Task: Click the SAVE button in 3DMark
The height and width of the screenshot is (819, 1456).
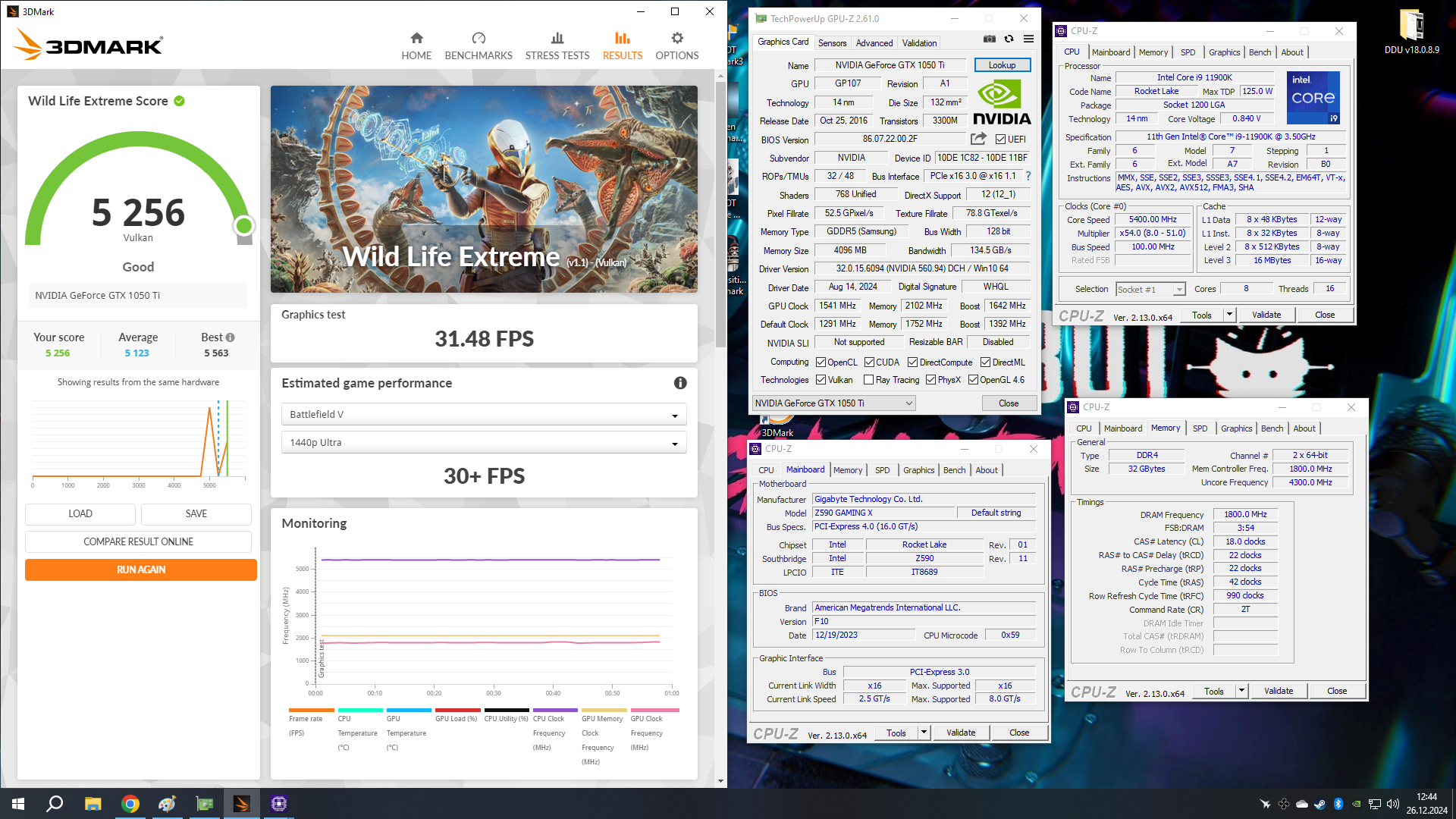Action: 196,513
